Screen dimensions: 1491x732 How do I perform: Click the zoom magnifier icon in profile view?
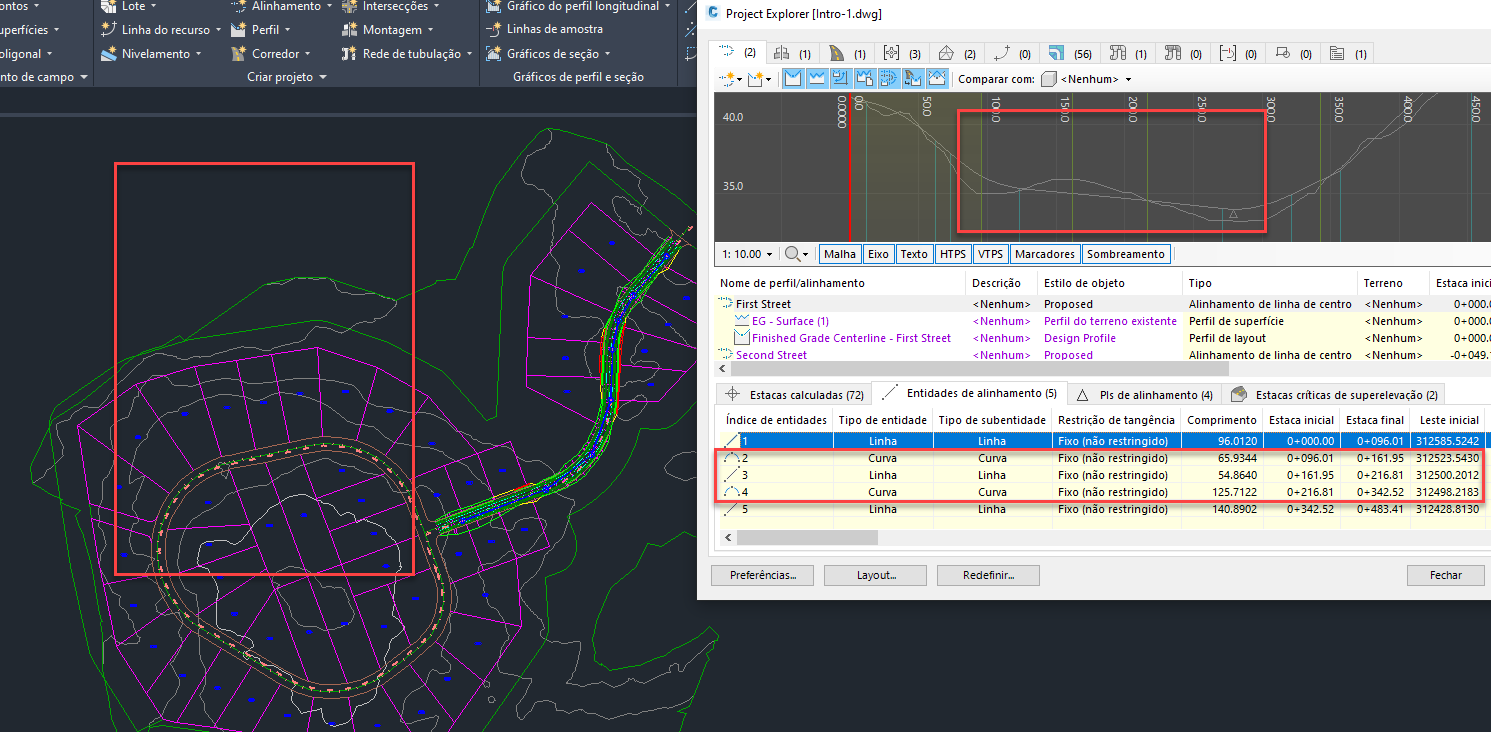point(792,254)
